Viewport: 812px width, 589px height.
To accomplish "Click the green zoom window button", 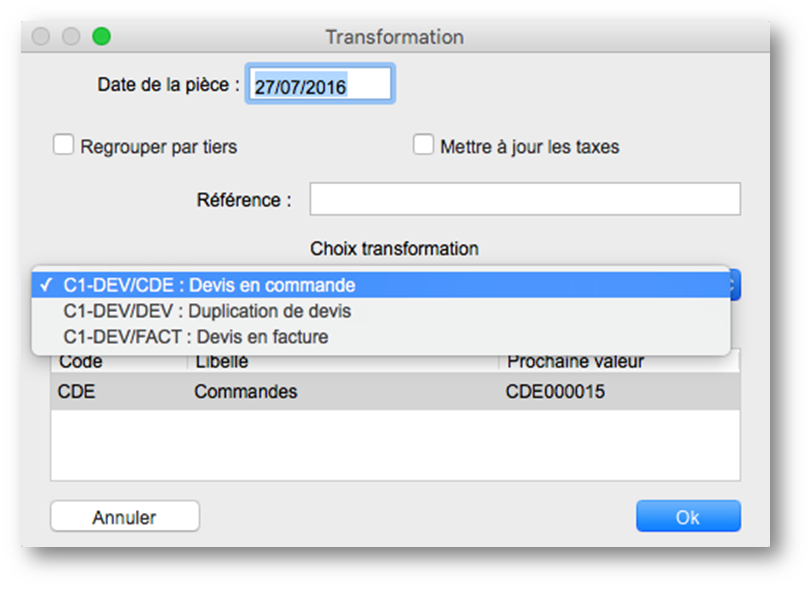I will click(x=101, y=36).
